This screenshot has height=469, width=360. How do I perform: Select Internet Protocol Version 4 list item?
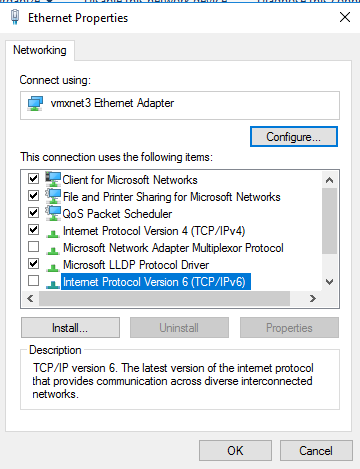point(154,231)
